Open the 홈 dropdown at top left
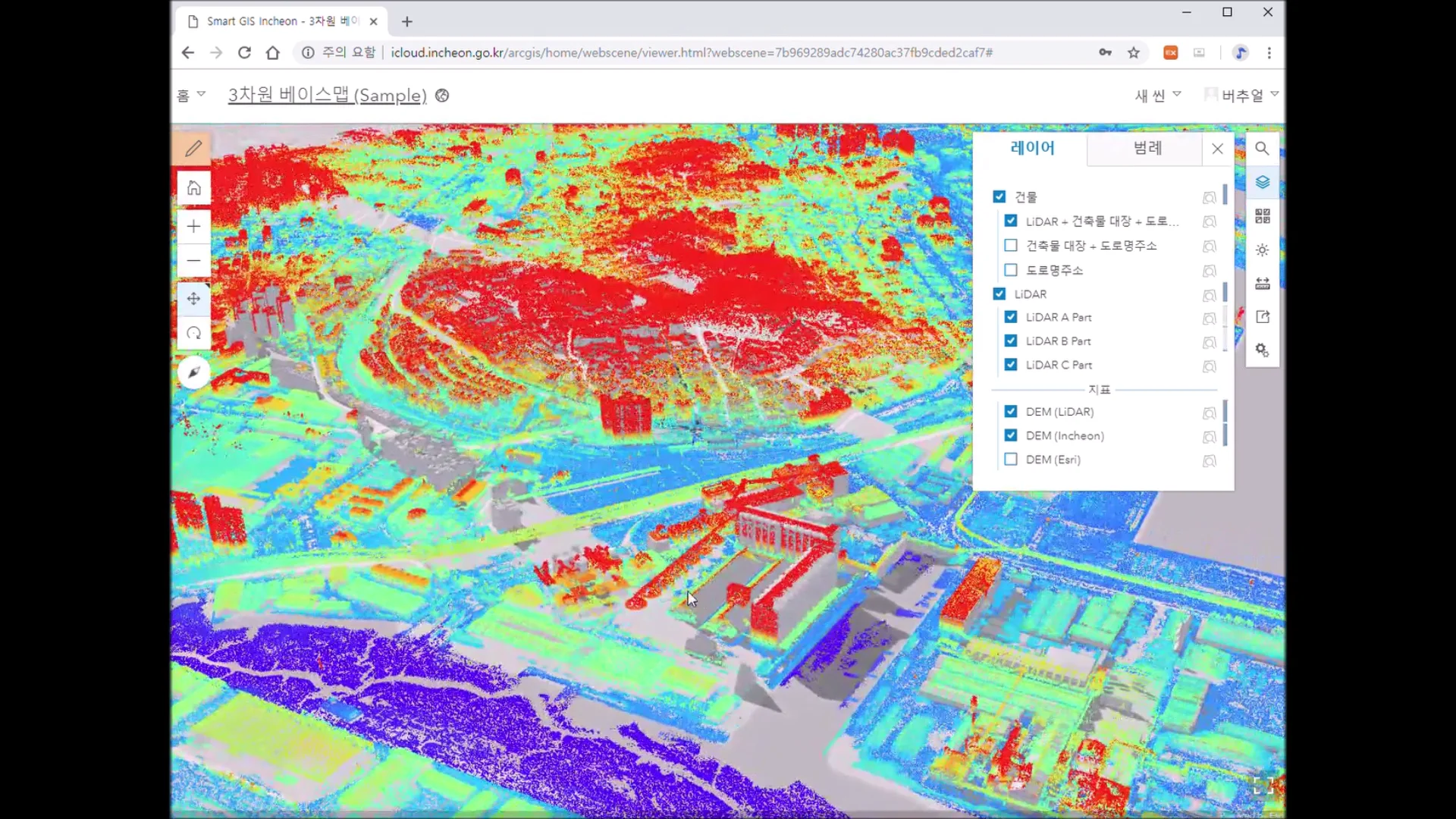This screenshot has width=1456, height=819. (190, 95)
